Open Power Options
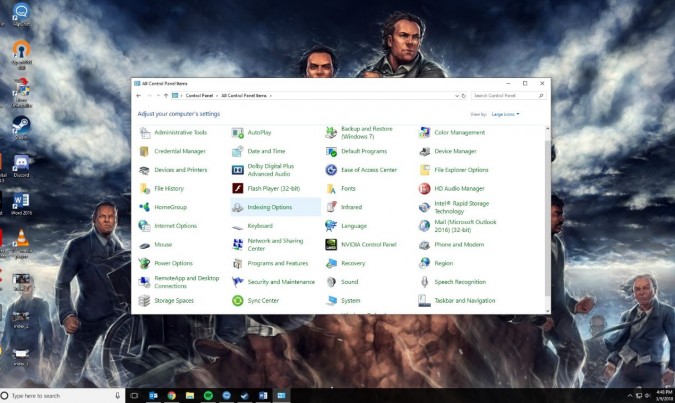The image size is (675, 403). tap(173, 263)
